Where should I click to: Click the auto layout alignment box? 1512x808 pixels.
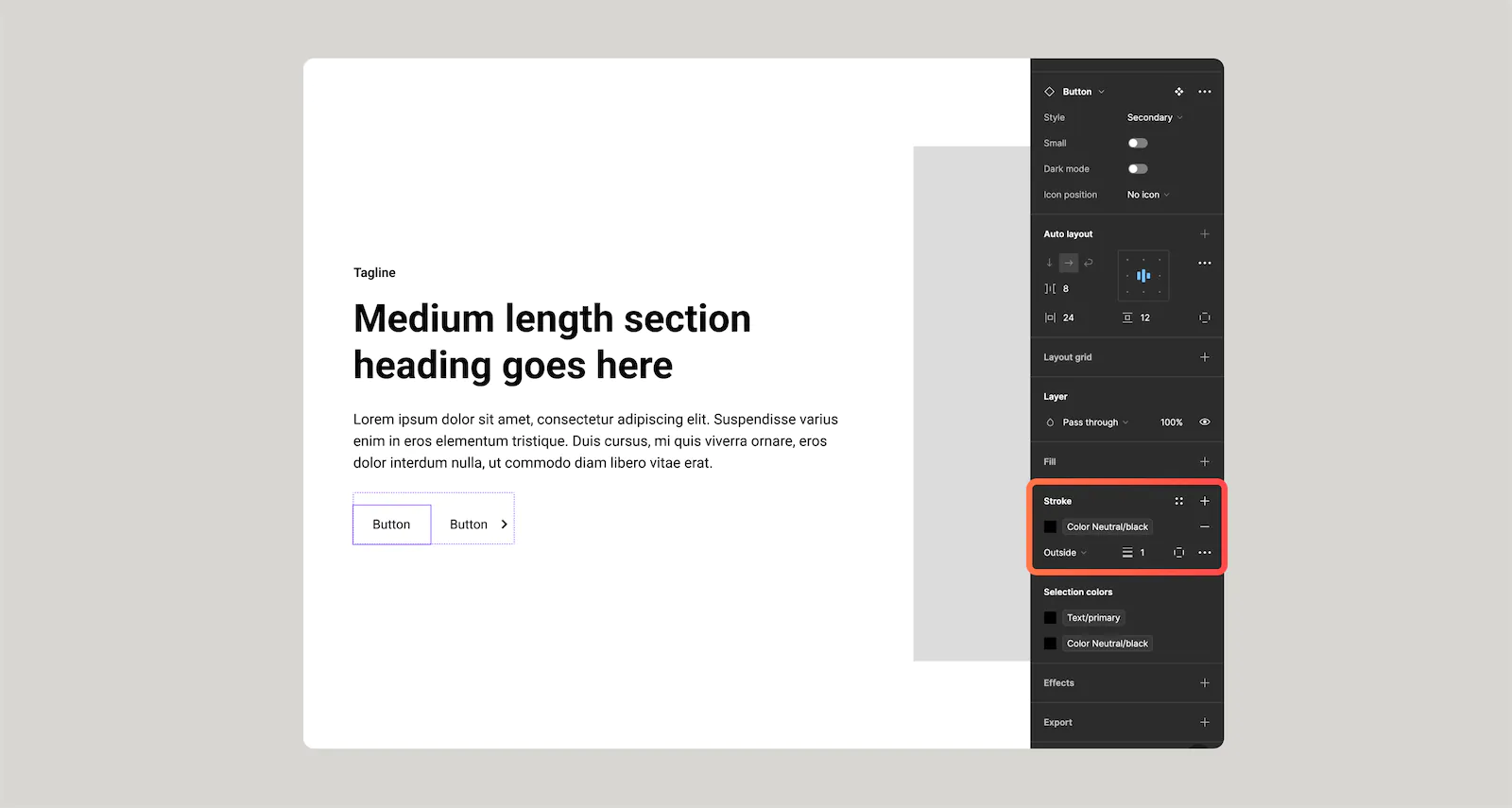coord(1143,276)
